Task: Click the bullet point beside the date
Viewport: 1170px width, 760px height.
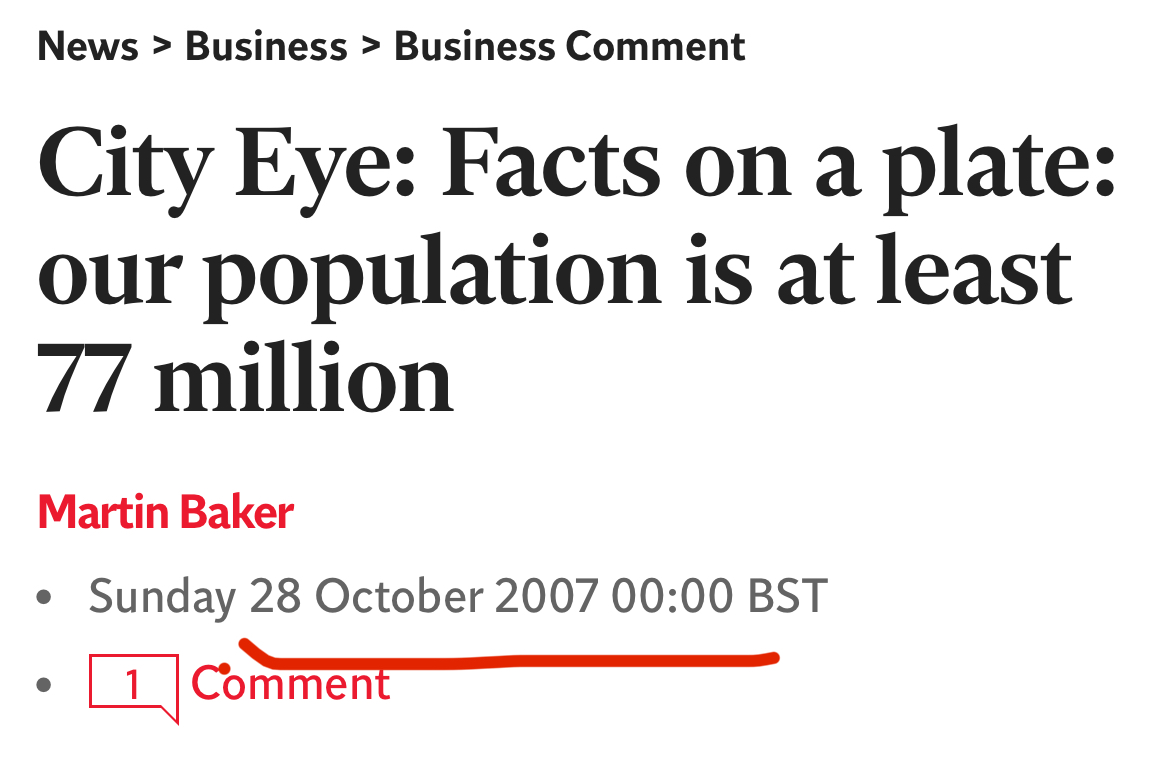Action: tap(43, 599)
